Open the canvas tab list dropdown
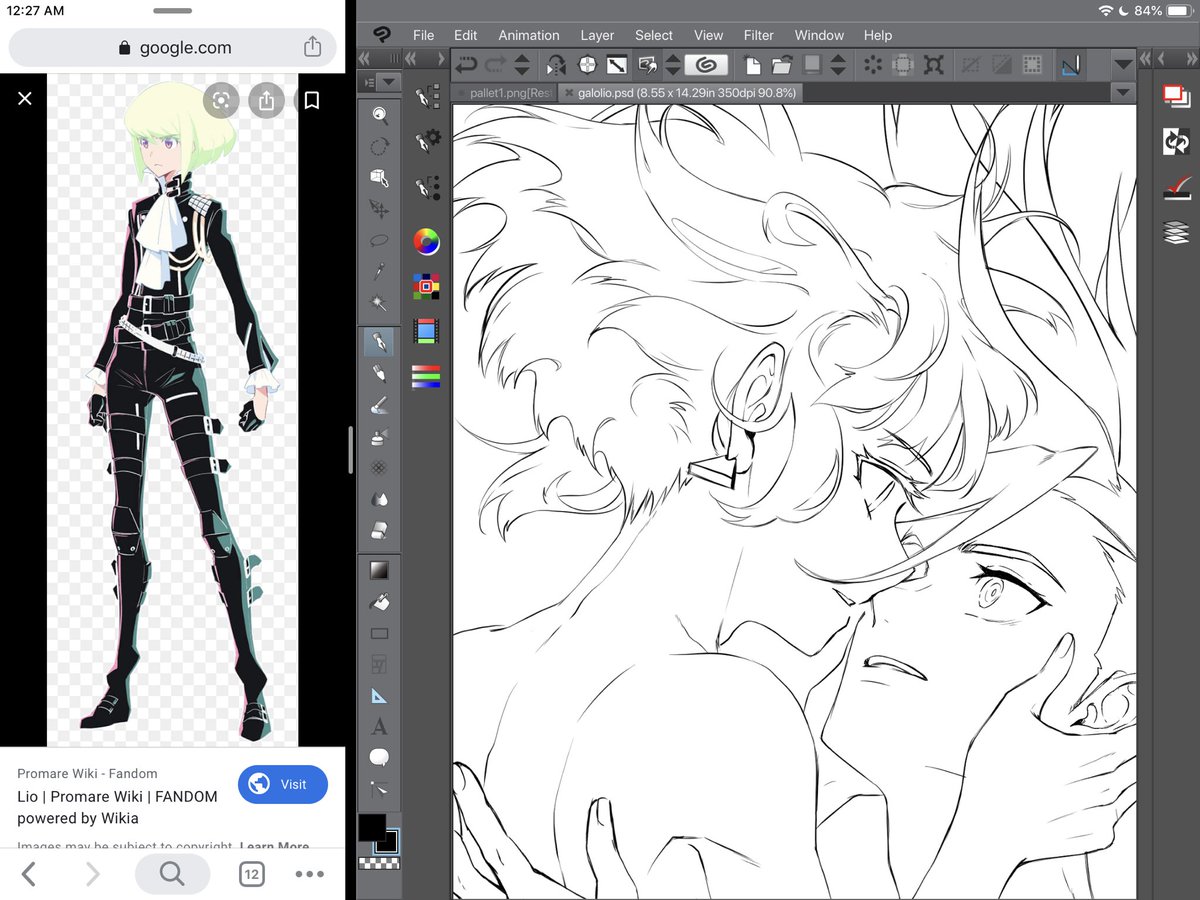This screenshot has width=1200, height=900. pos(1124,92)
